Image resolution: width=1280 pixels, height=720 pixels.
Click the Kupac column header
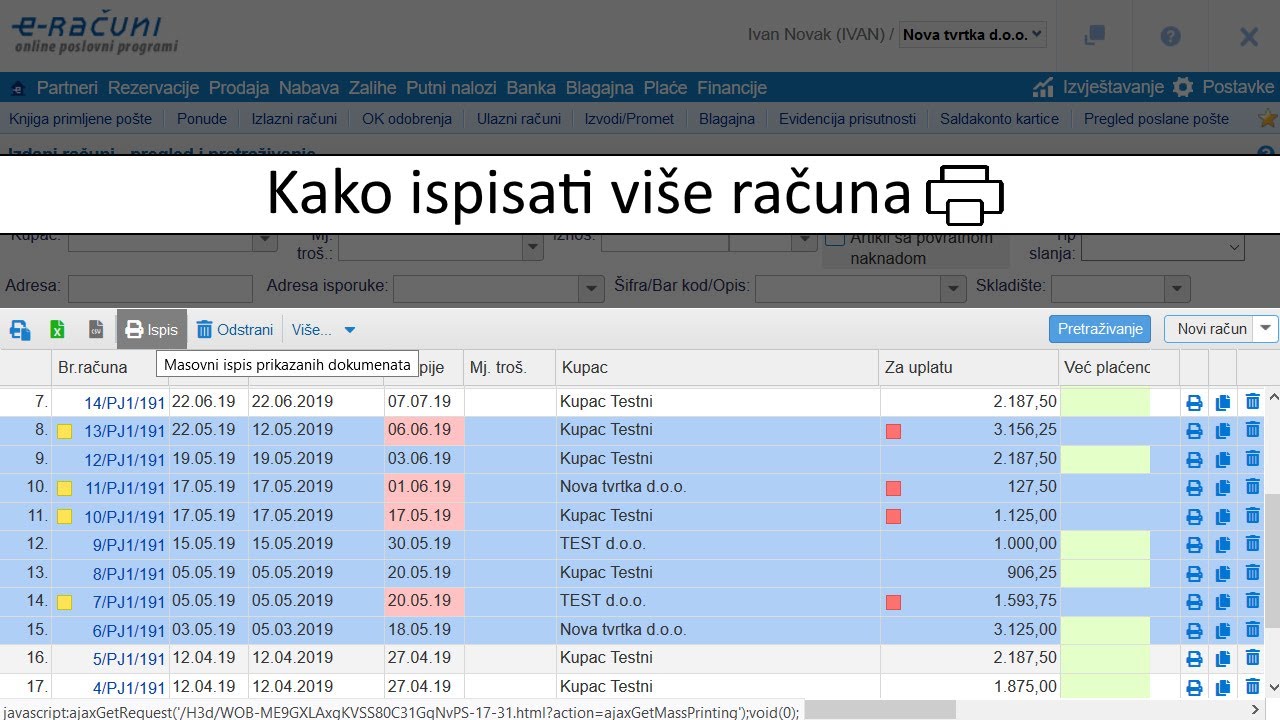point(585,368)
